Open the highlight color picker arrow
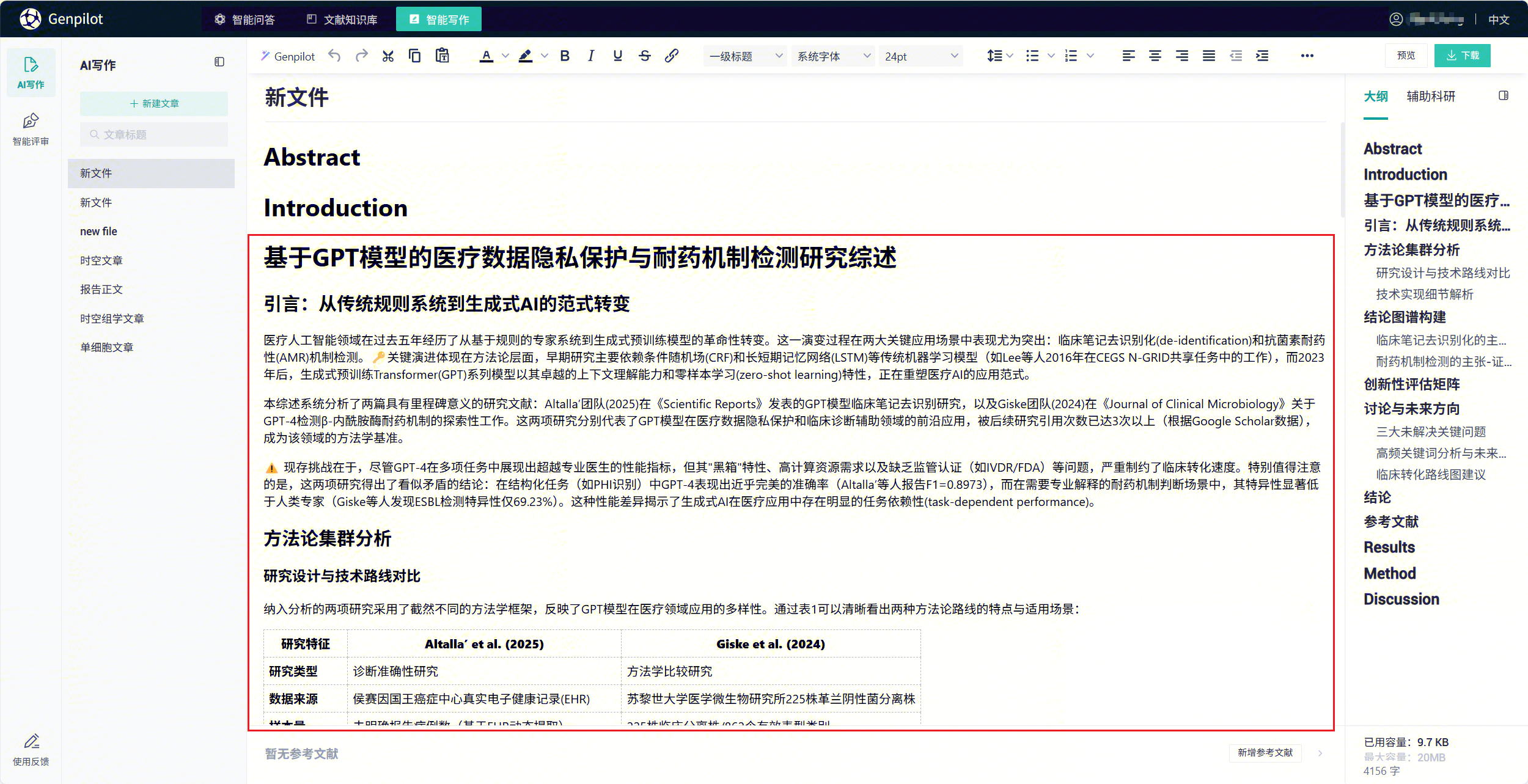Viewport: 1528px width, 784px height. [x=545, y=56]
